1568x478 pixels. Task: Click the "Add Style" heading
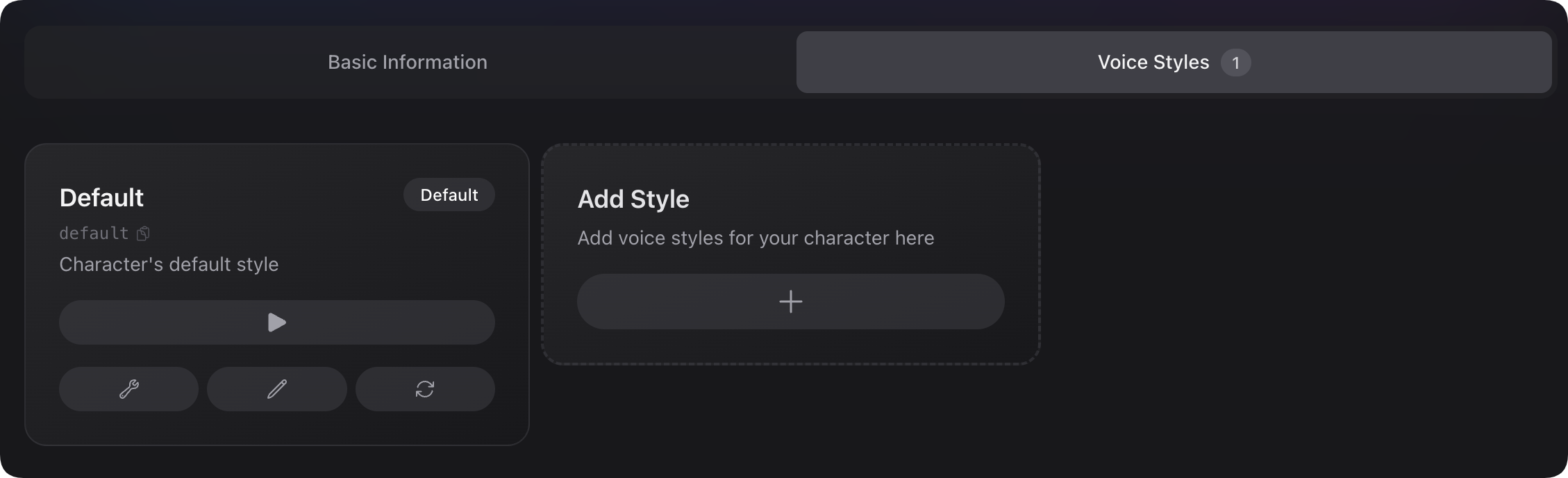pos(633,199)
